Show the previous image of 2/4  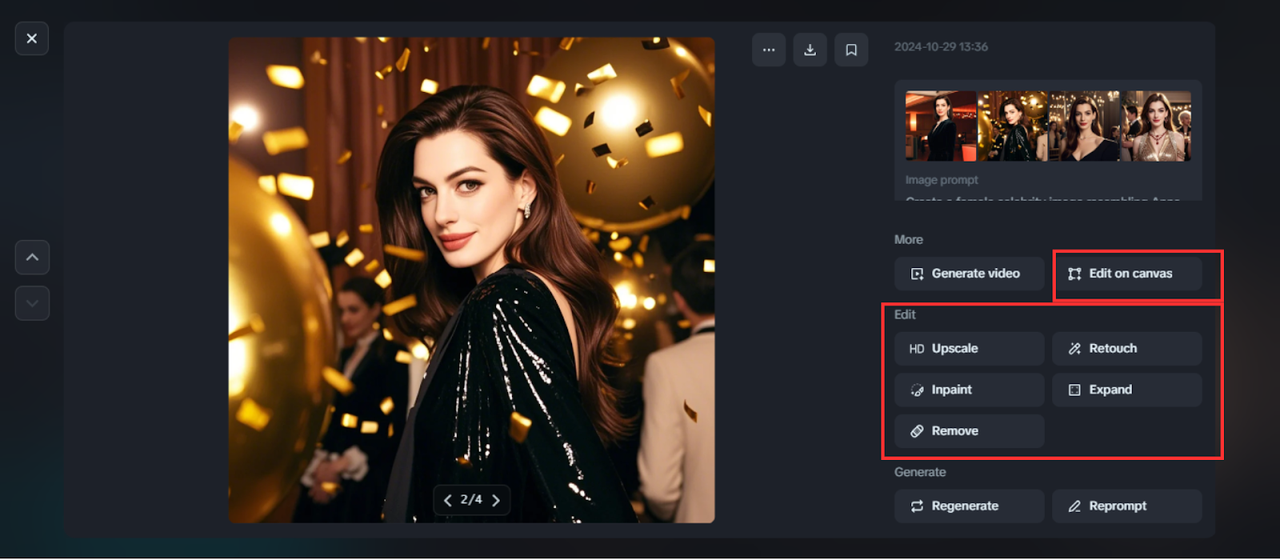448,500
